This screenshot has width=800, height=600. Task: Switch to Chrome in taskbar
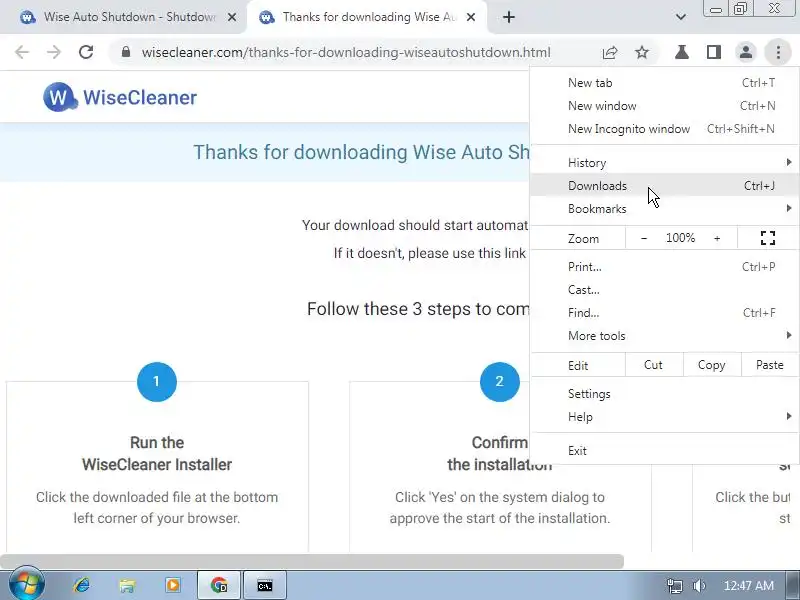click(x=219, y=585)
